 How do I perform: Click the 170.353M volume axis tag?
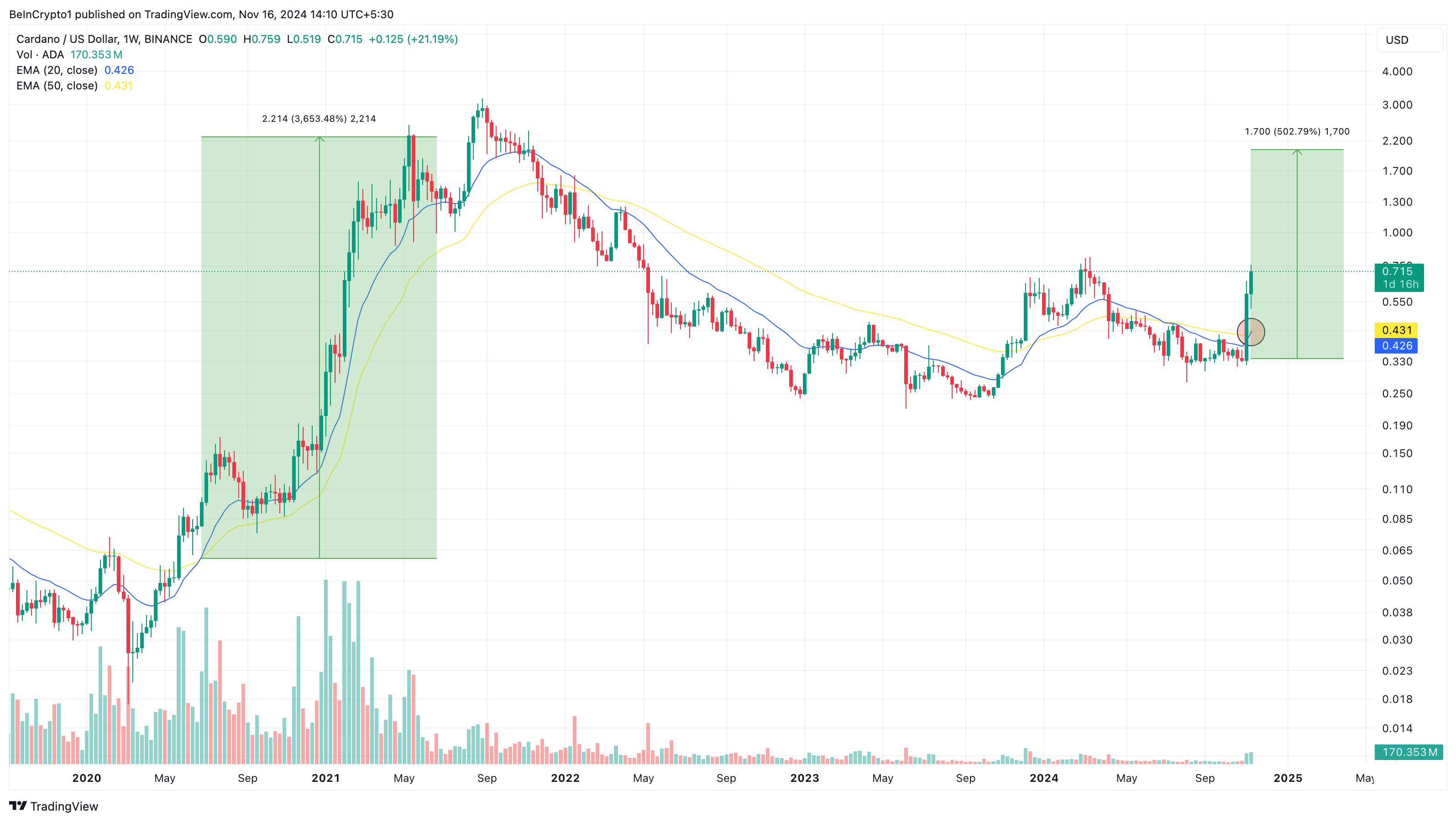pos(1409,752)
